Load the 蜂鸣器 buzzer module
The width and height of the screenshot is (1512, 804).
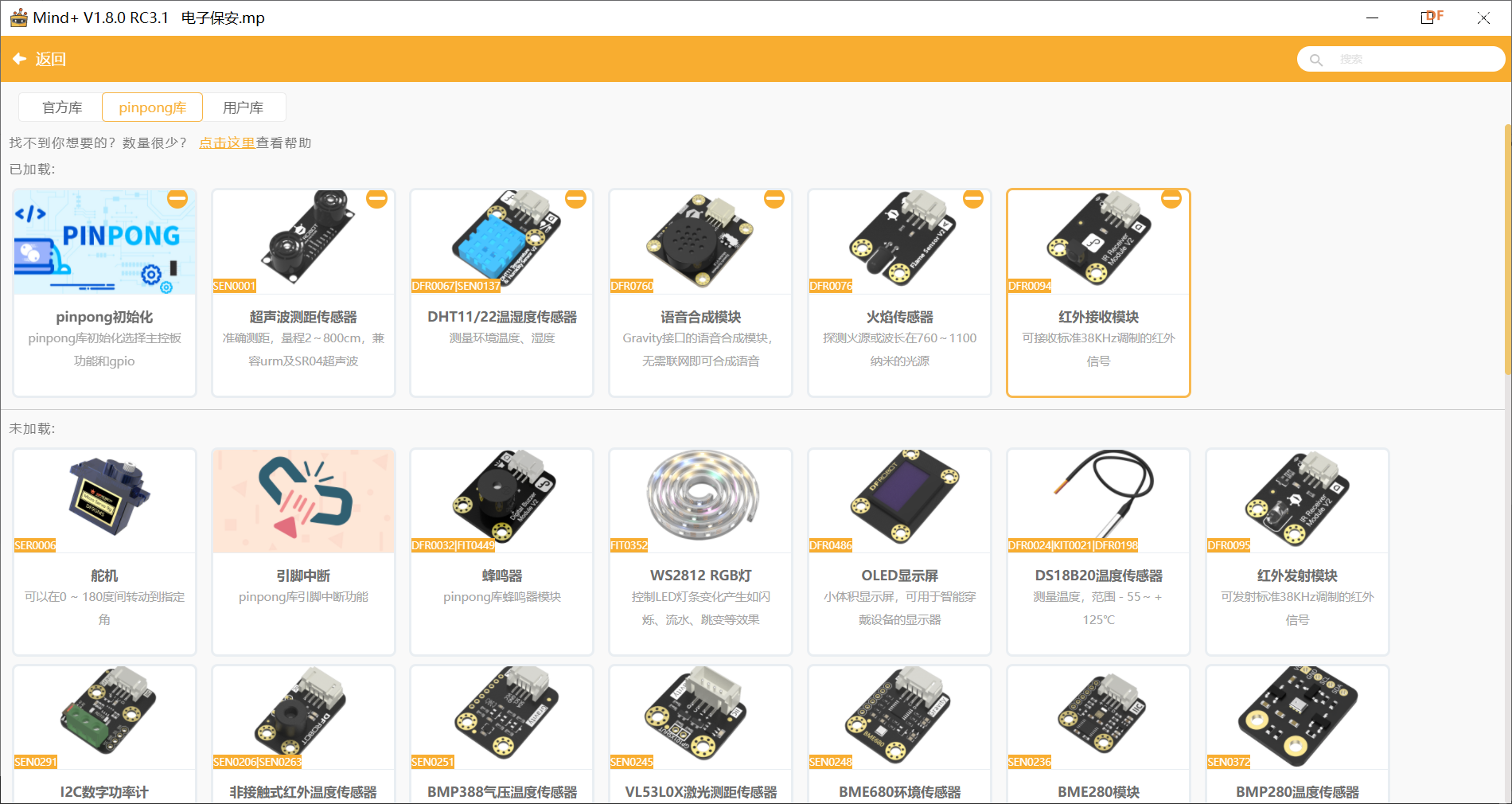point(502,552)
